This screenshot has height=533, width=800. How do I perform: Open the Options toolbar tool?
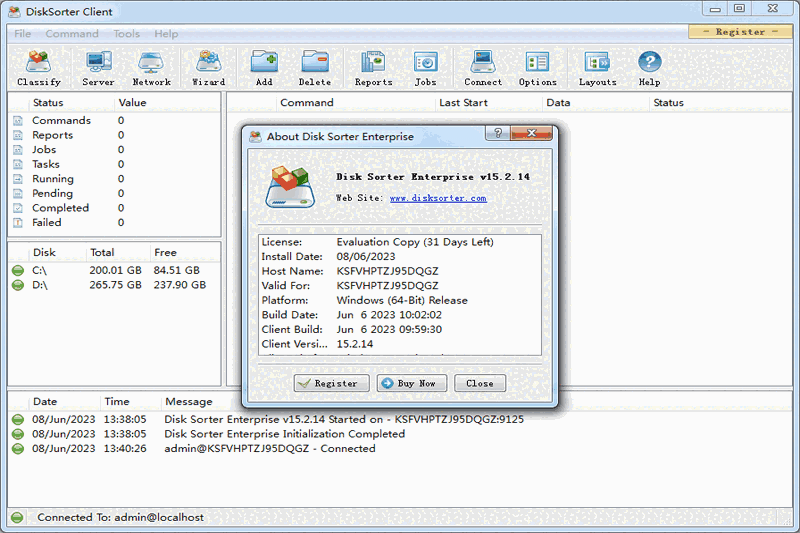coord(537,68)
